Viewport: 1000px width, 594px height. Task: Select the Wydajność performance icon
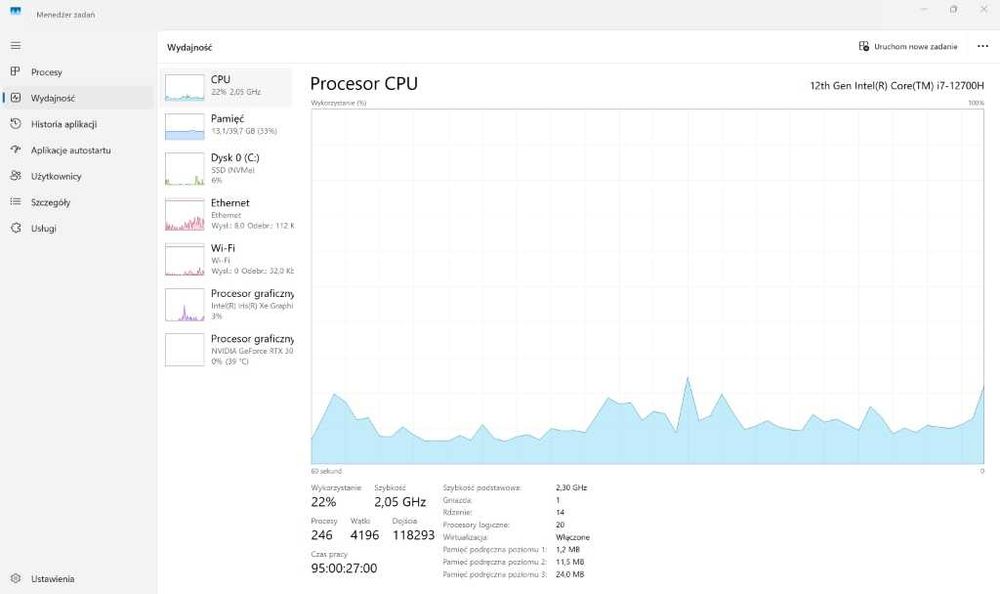pyautogui.click(x=15, y=98)
